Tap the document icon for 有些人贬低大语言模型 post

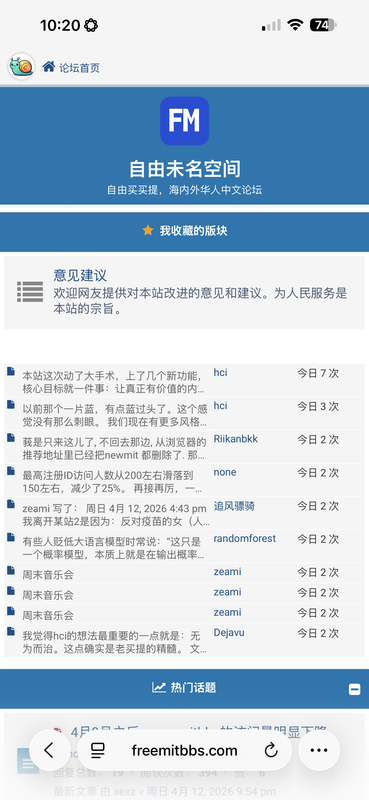[11, 537]
